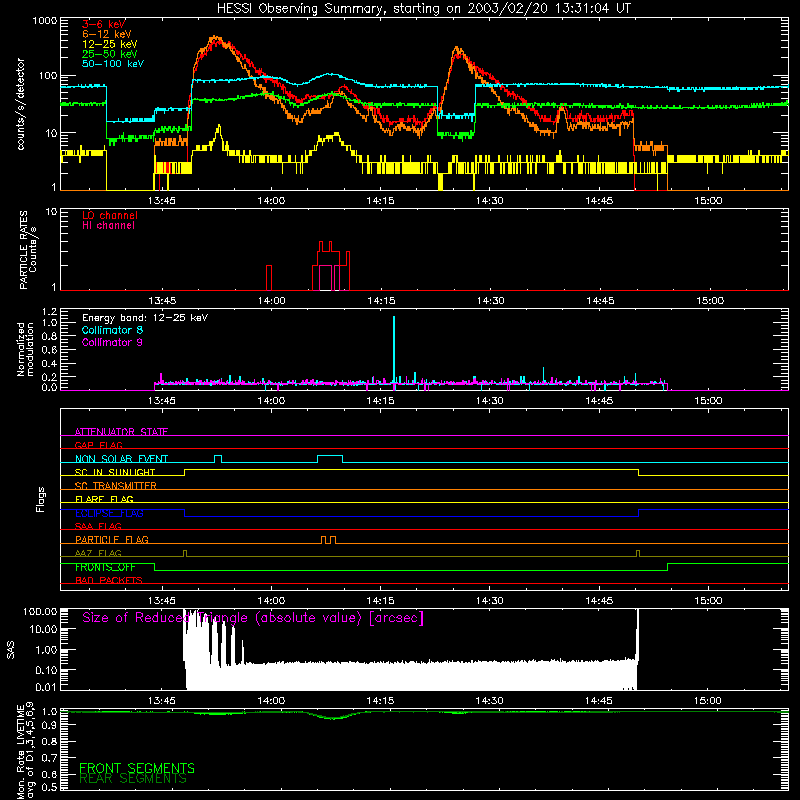Select the 'HI channel' legend label
This screenshot has width=800, height=800.
click(x=108, y=226)
